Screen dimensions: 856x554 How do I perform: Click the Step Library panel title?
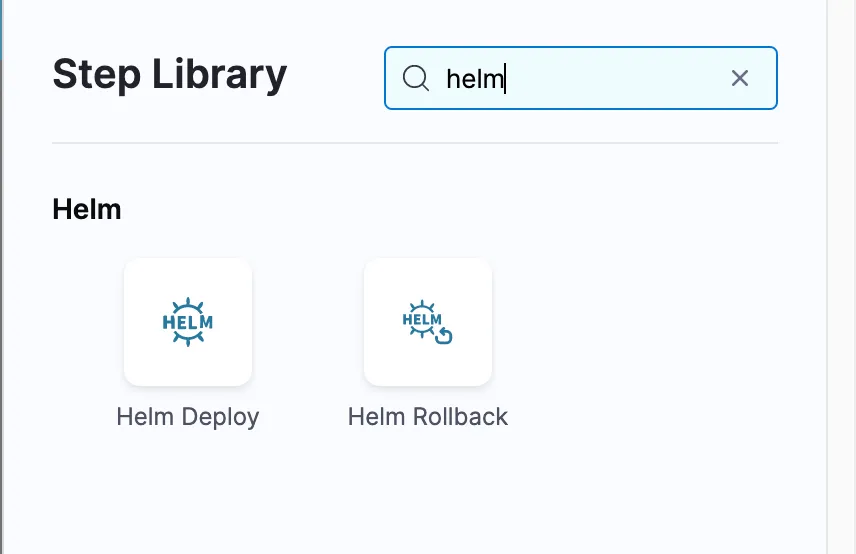point(169,74)
